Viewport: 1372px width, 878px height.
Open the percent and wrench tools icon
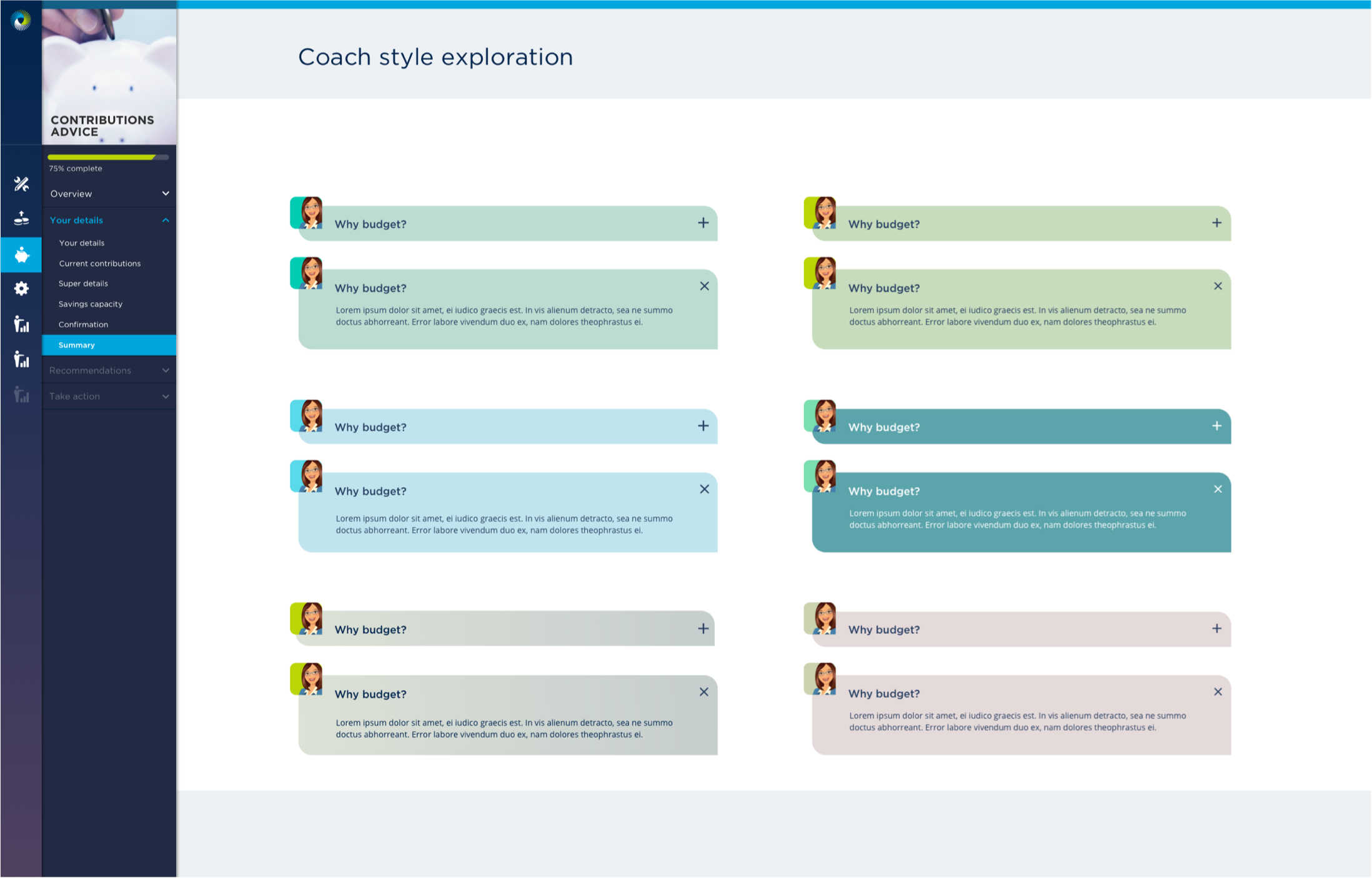21,184
